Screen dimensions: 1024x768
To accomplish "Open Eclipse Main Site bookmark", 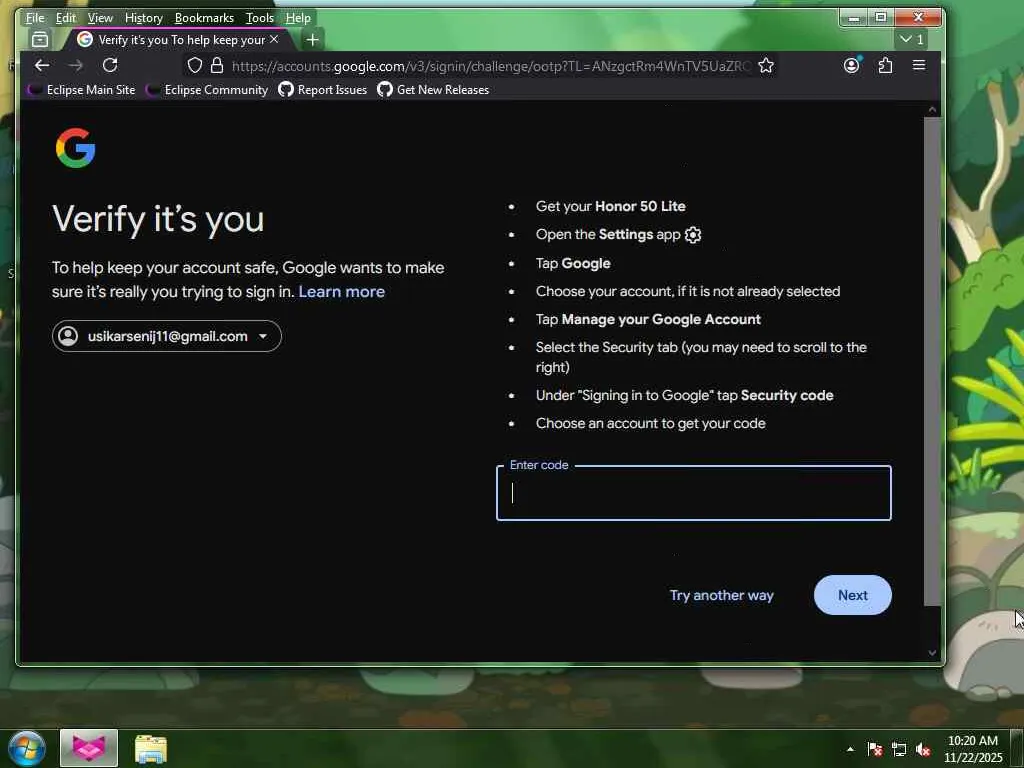I will 82,89.
